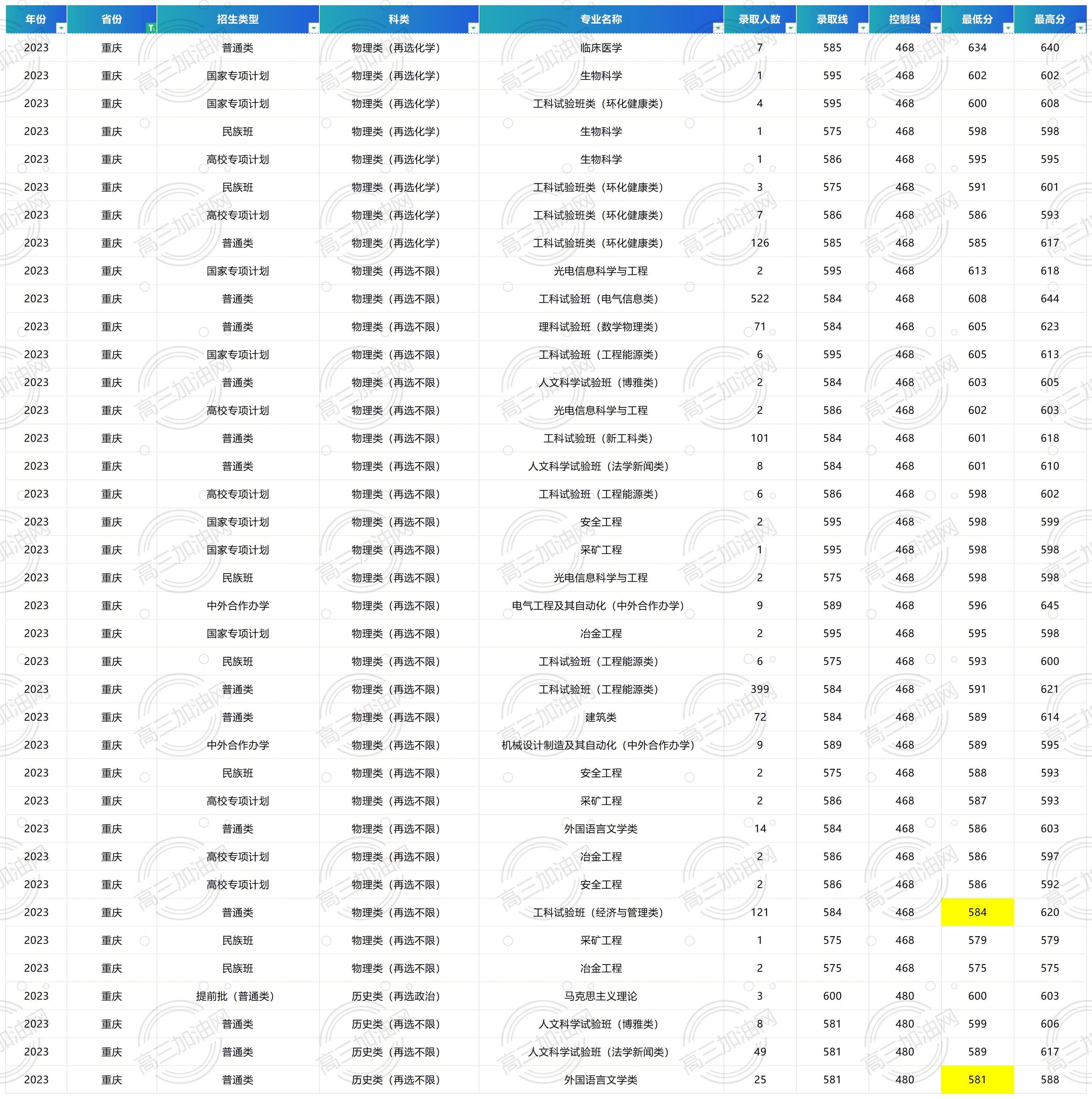Select the 招生类型 header cell
Viewport: 1092px width, 1099px height.
pos(238,19)
